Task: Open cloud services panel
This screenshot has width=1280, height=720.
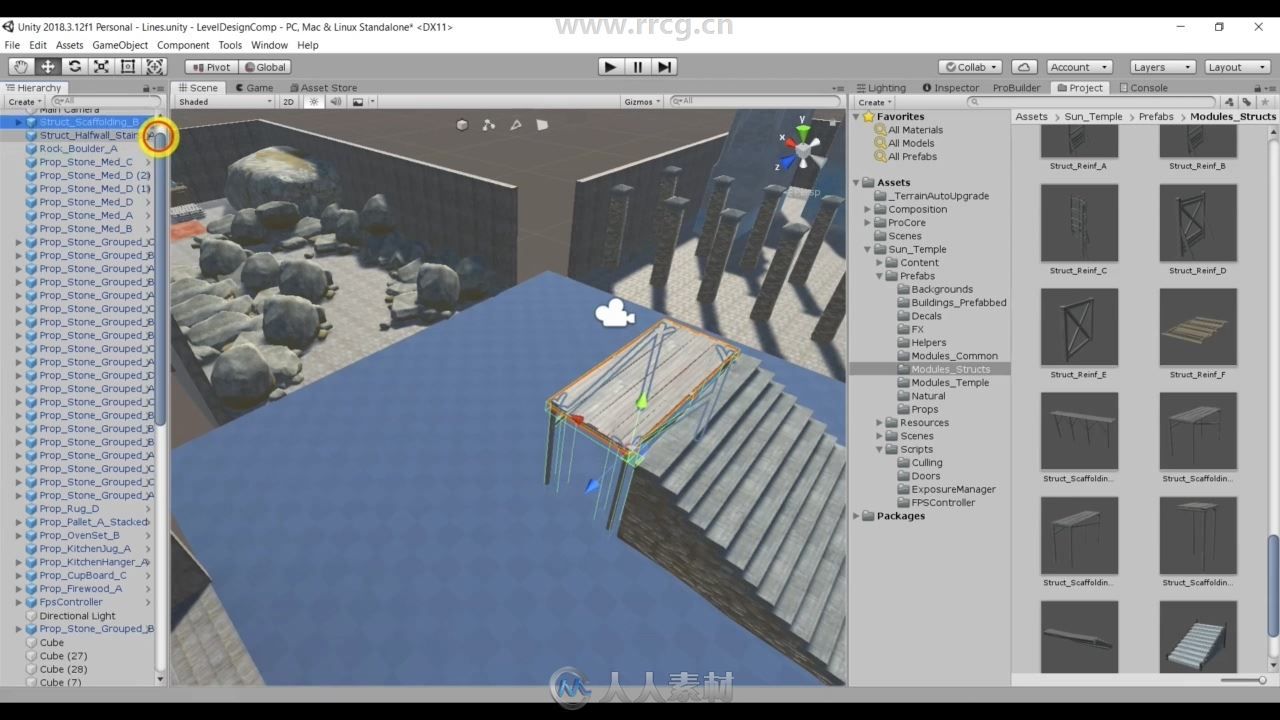Action: 1024,67
